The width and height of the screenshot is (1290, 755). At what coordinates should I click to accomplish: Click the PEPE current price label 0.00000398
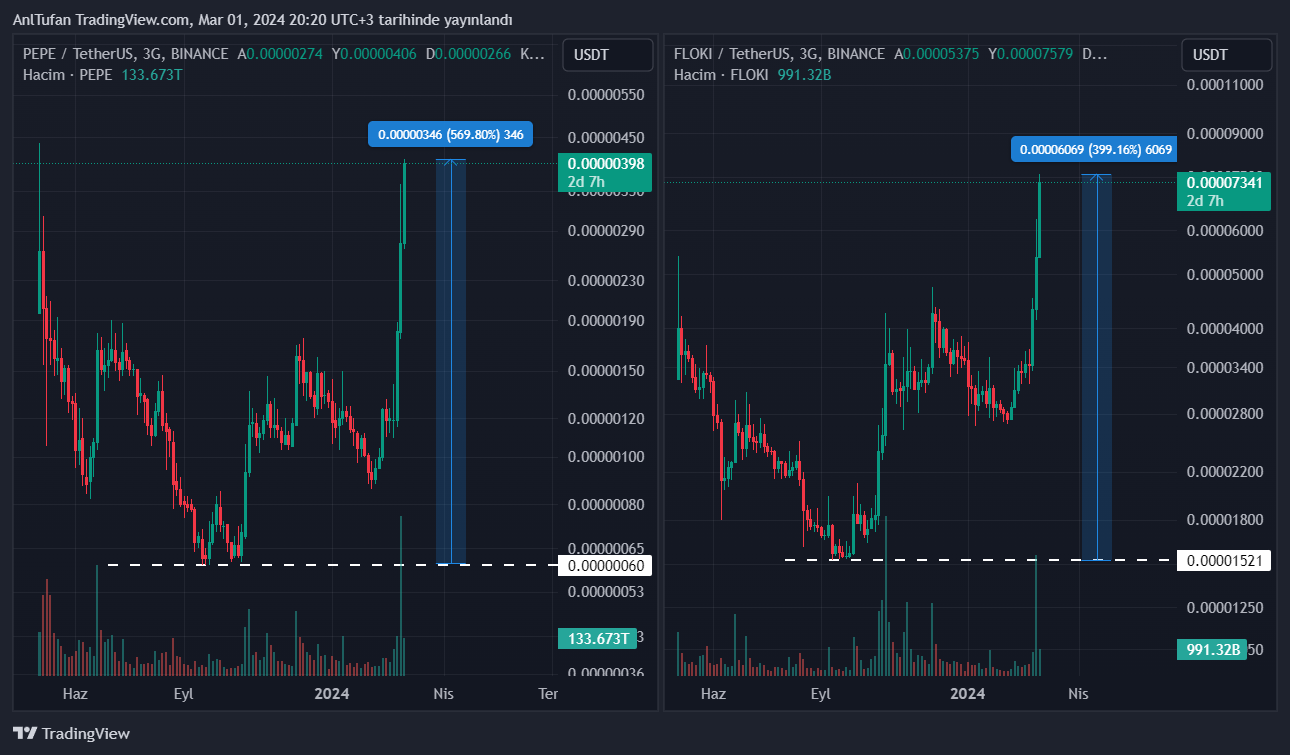(606, 163)
